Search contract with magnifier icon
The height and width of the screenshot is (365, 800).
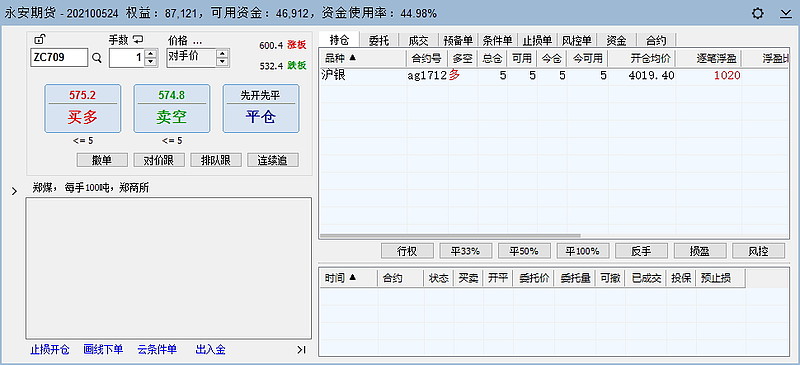tap(97, 58)
